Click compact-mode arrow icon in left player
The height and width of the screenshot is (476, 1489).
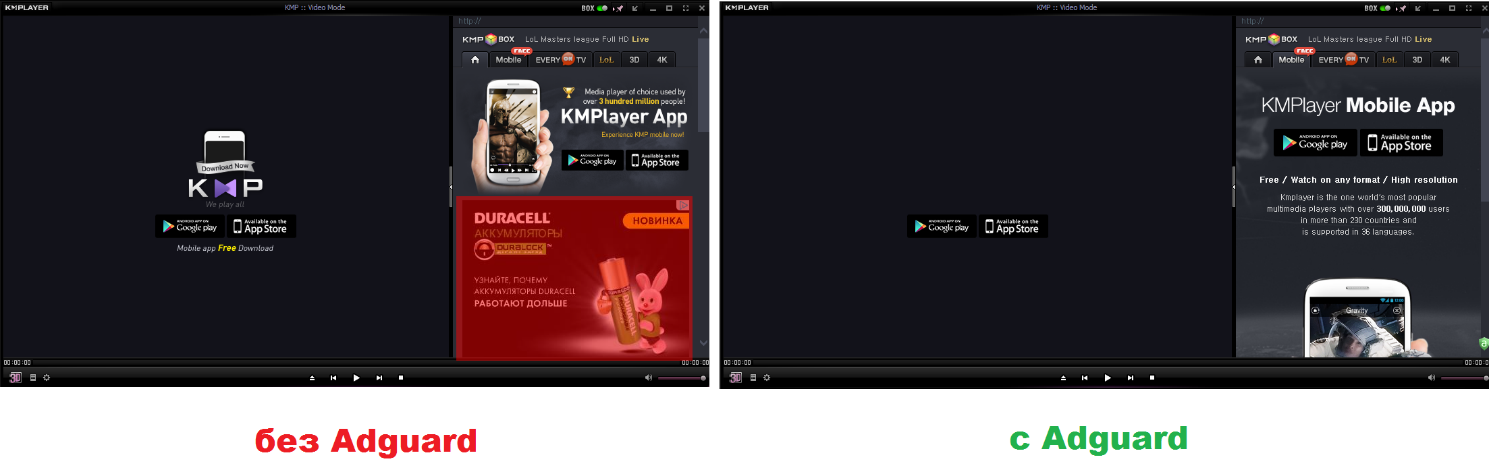tap(636, 7)
